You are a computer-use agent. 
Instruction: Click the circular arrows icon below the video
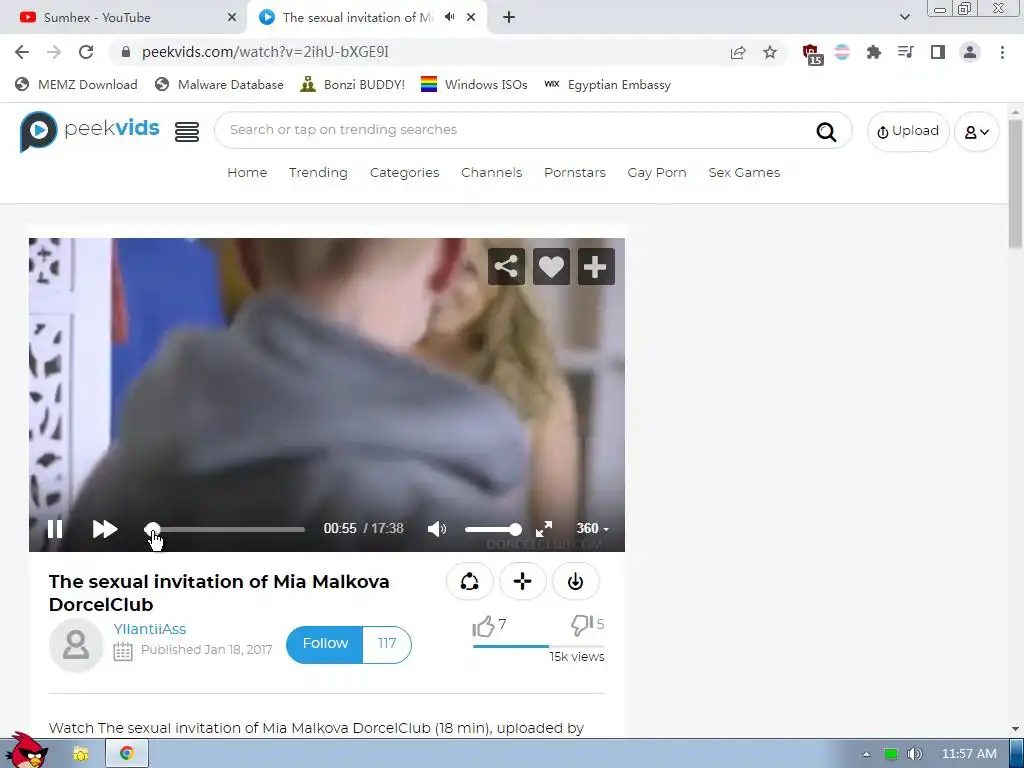click(470, 581)
